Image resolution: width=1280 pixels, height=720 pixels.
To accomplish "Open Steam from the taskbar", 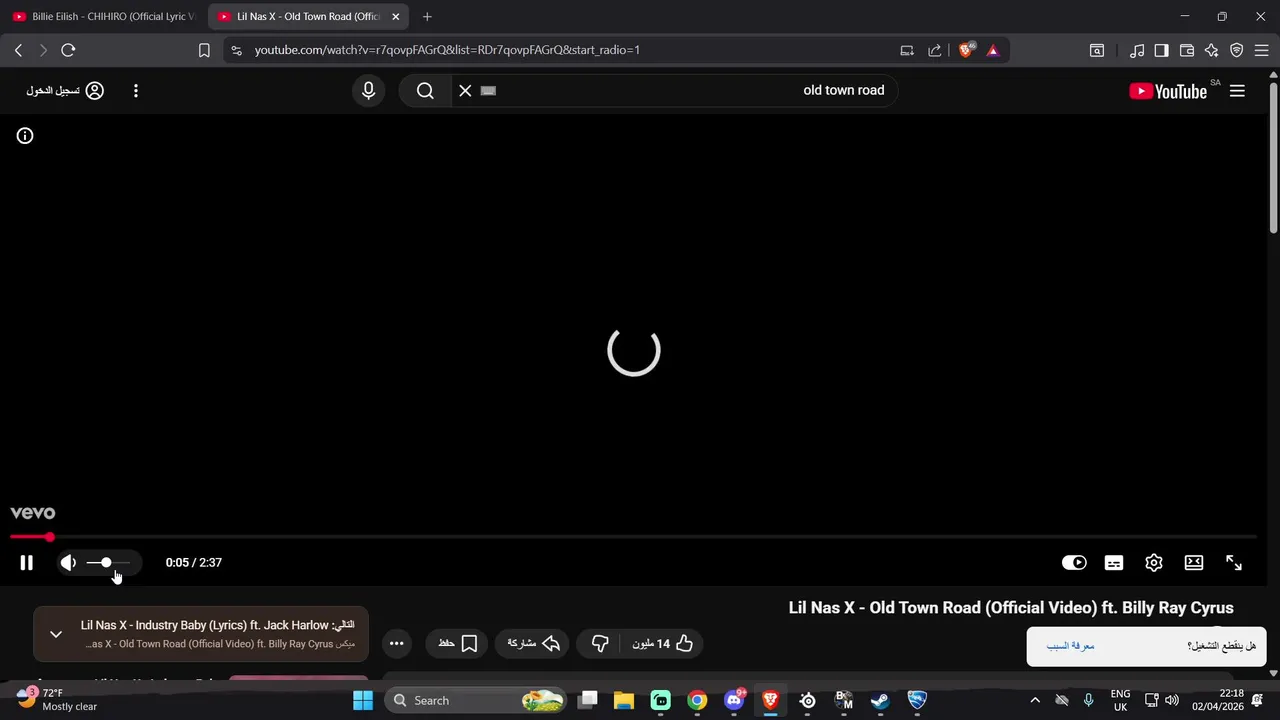I will (x=880, y=700).
